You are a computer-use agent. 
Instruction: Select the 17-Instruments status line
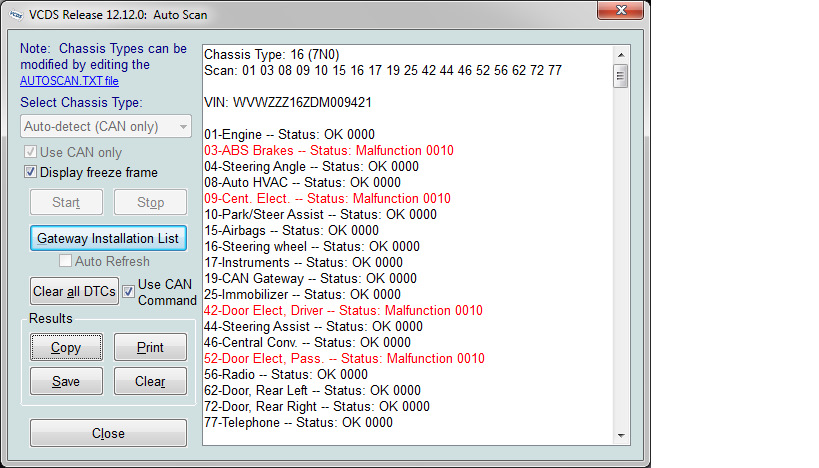click(x=303, y=262)
